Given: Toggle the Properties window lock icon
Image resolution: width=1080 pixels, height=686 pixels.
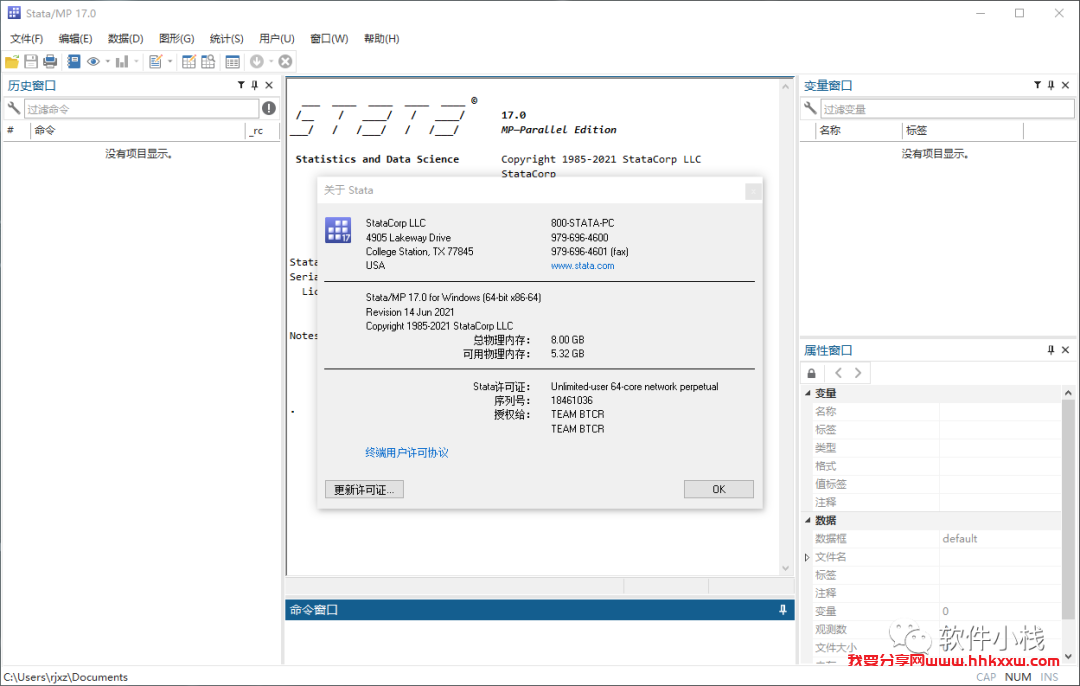Looking at the screenshot, I should [x=811, y=373].
